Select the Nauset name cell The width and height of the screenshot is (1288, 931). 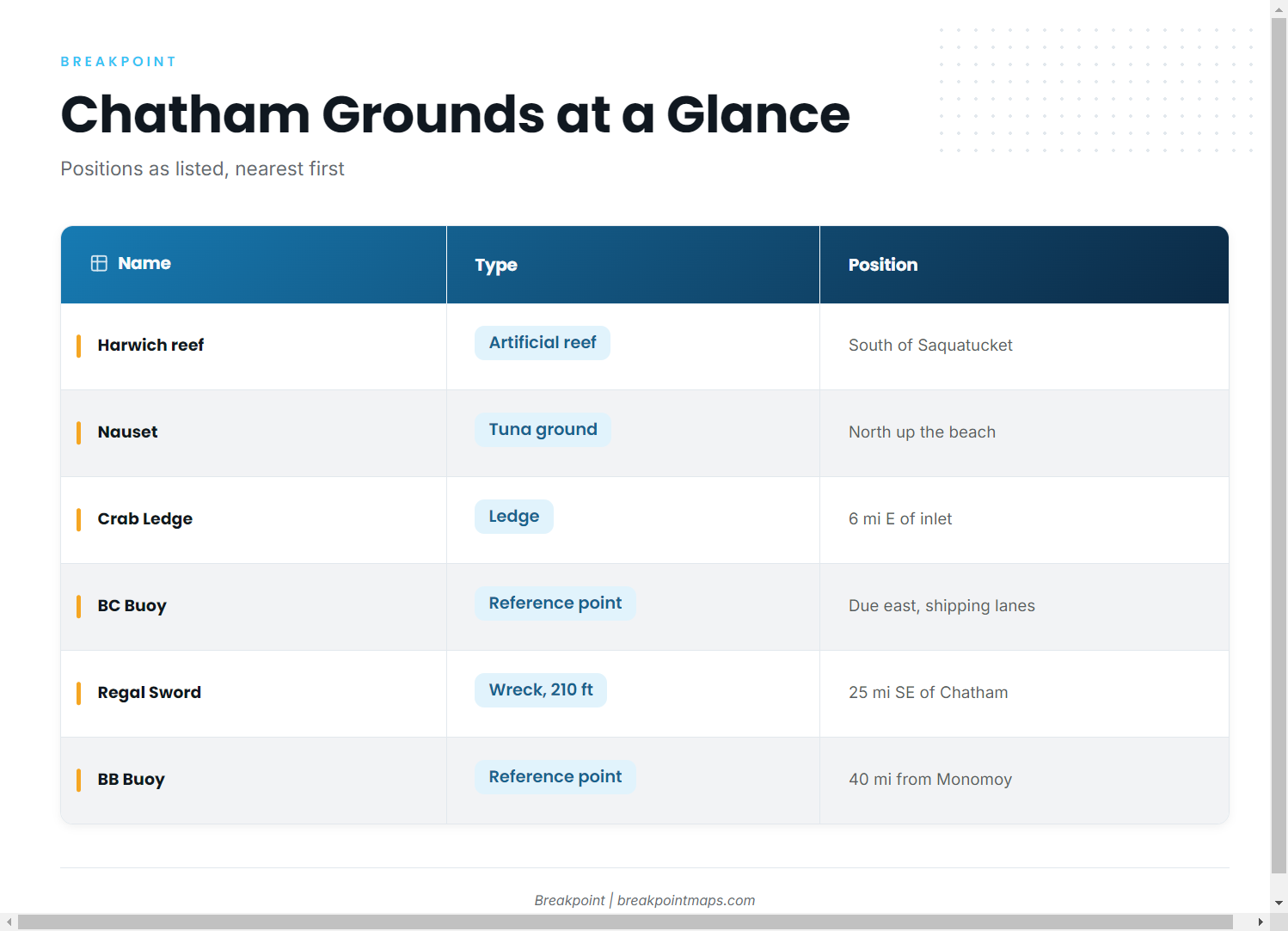254,433
